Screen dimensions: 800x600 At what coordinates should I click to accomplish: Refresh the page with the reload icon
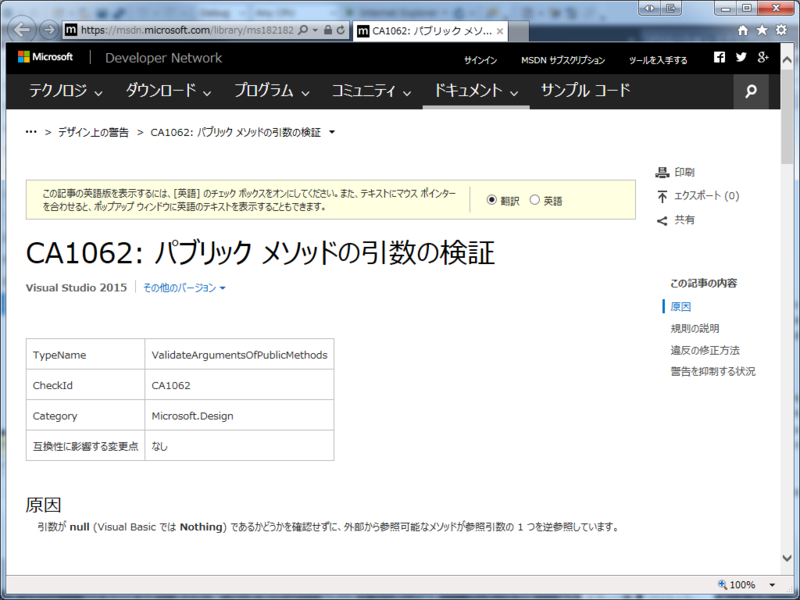tap(341, 30)
